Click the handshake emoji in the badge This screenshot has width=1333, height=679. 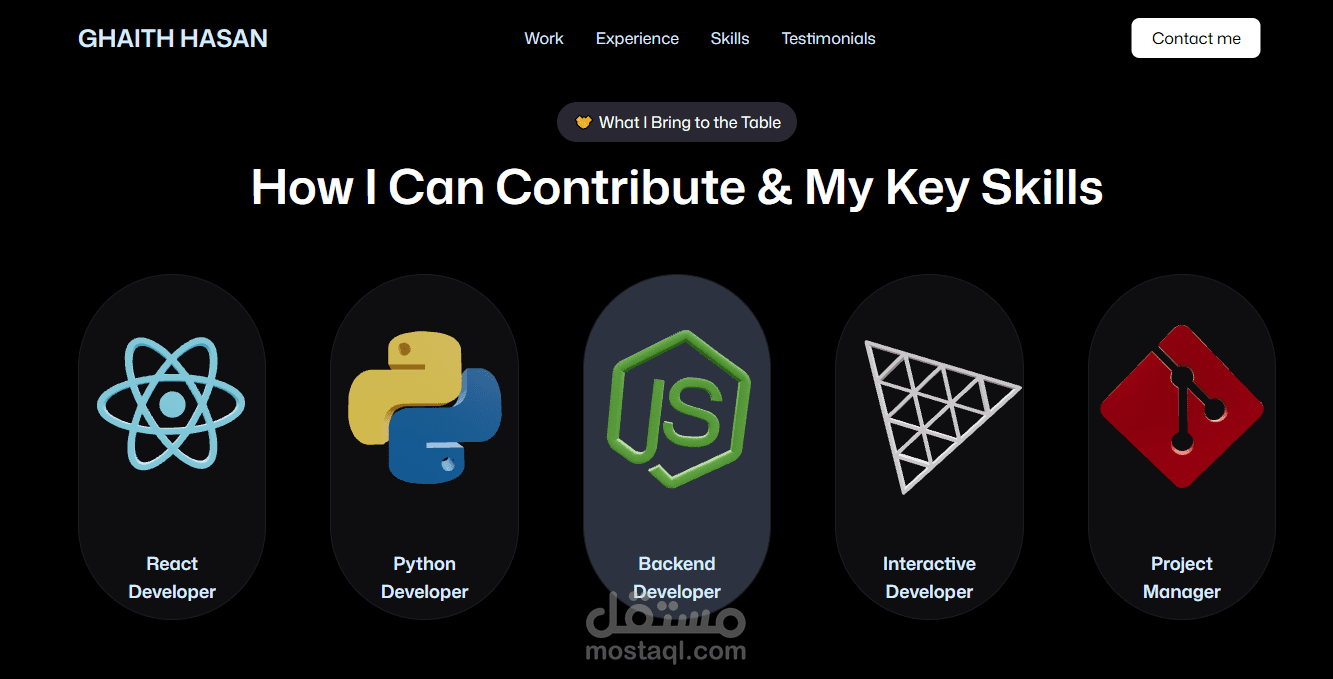point(584,122)
